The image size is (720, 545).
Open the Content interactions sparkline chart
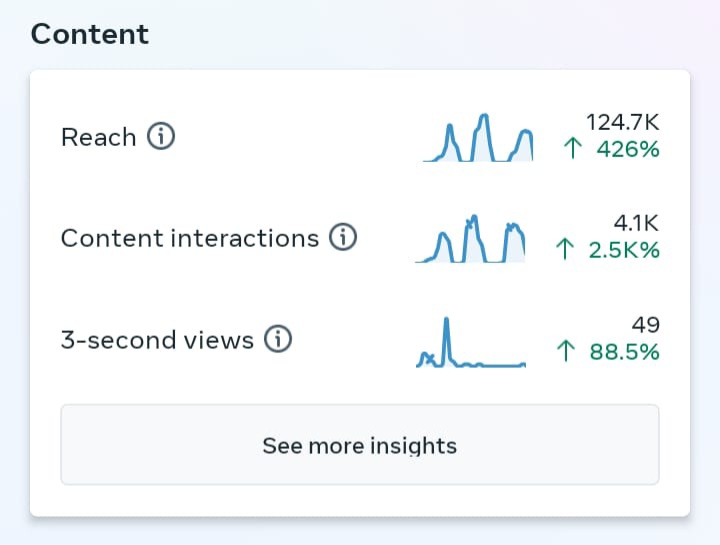point(470,240)
